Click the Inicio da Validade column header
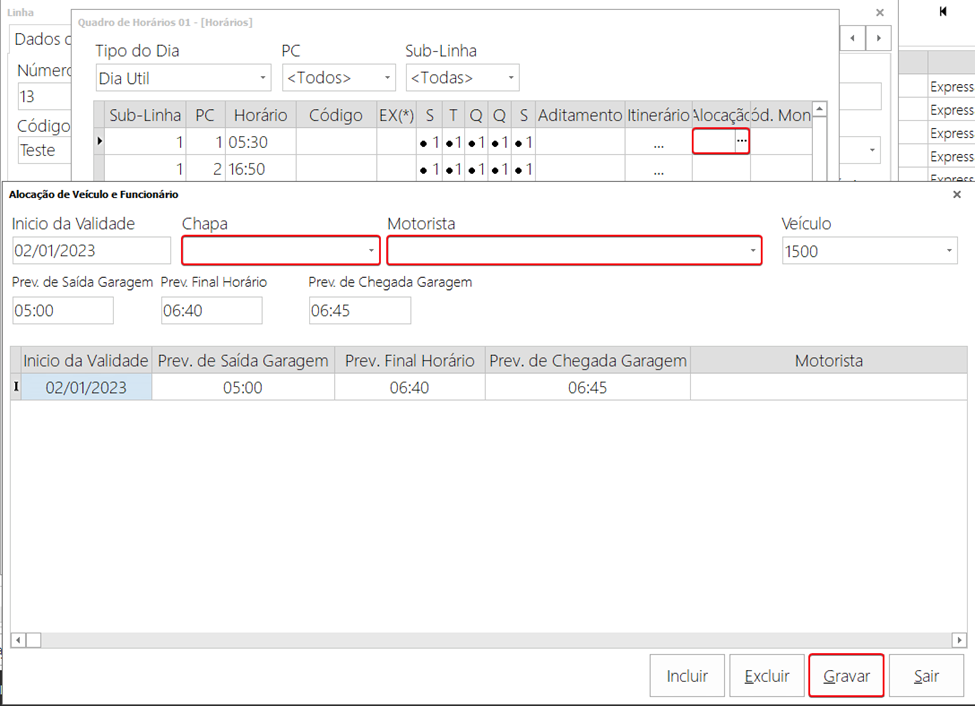Image resolution: width=975 pixels, height=706 pixels. click(86, 361)
